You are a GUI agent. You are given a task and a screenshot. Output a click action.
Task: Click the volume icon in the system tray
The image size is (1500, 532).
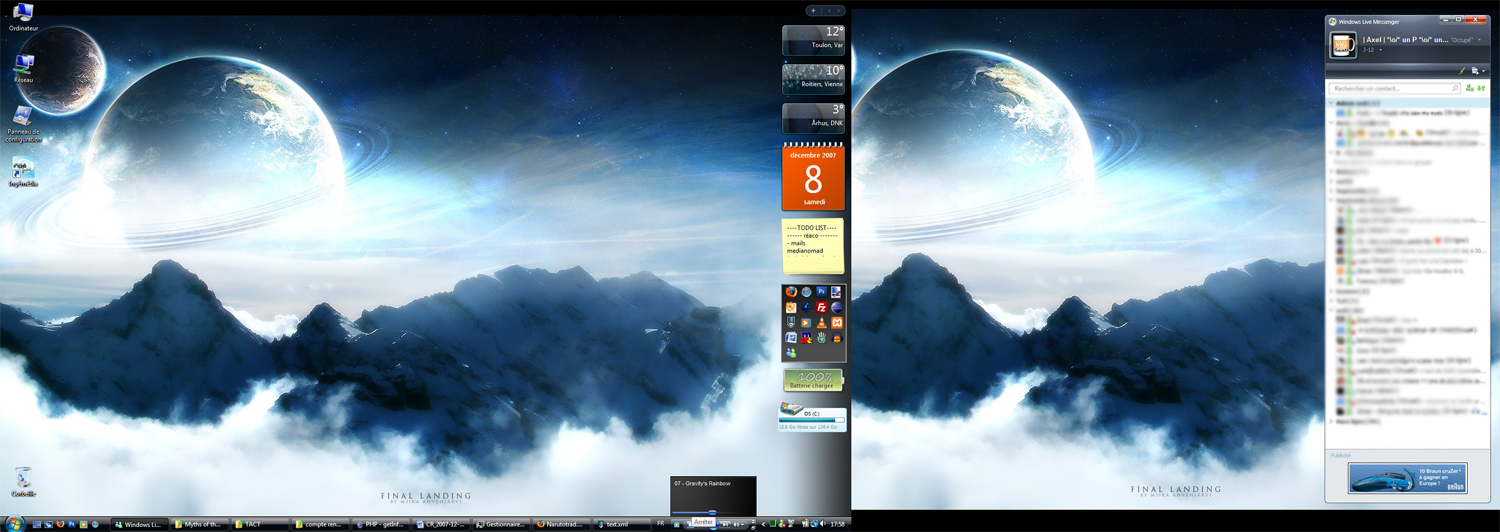click(823, 524)
